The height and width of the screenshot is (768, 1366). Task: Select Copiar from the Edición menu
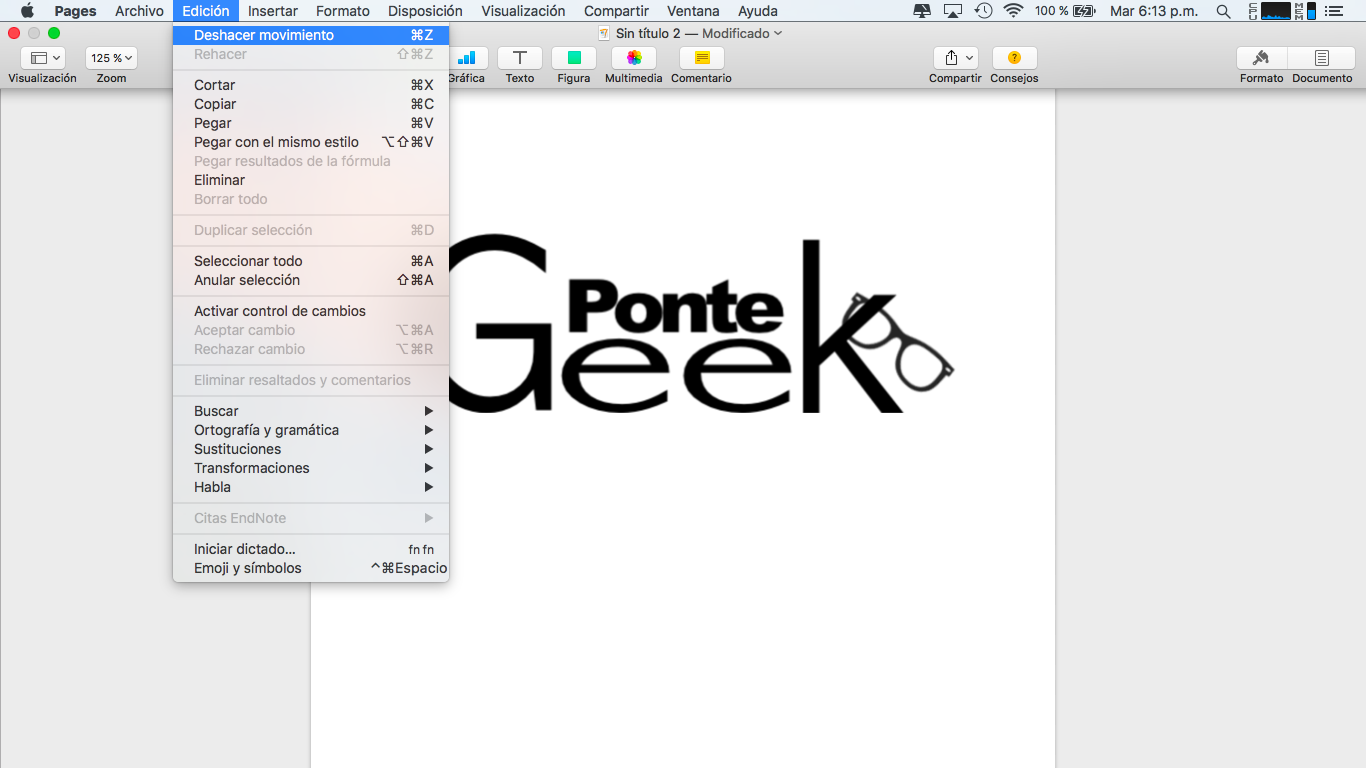pos(311,104)
